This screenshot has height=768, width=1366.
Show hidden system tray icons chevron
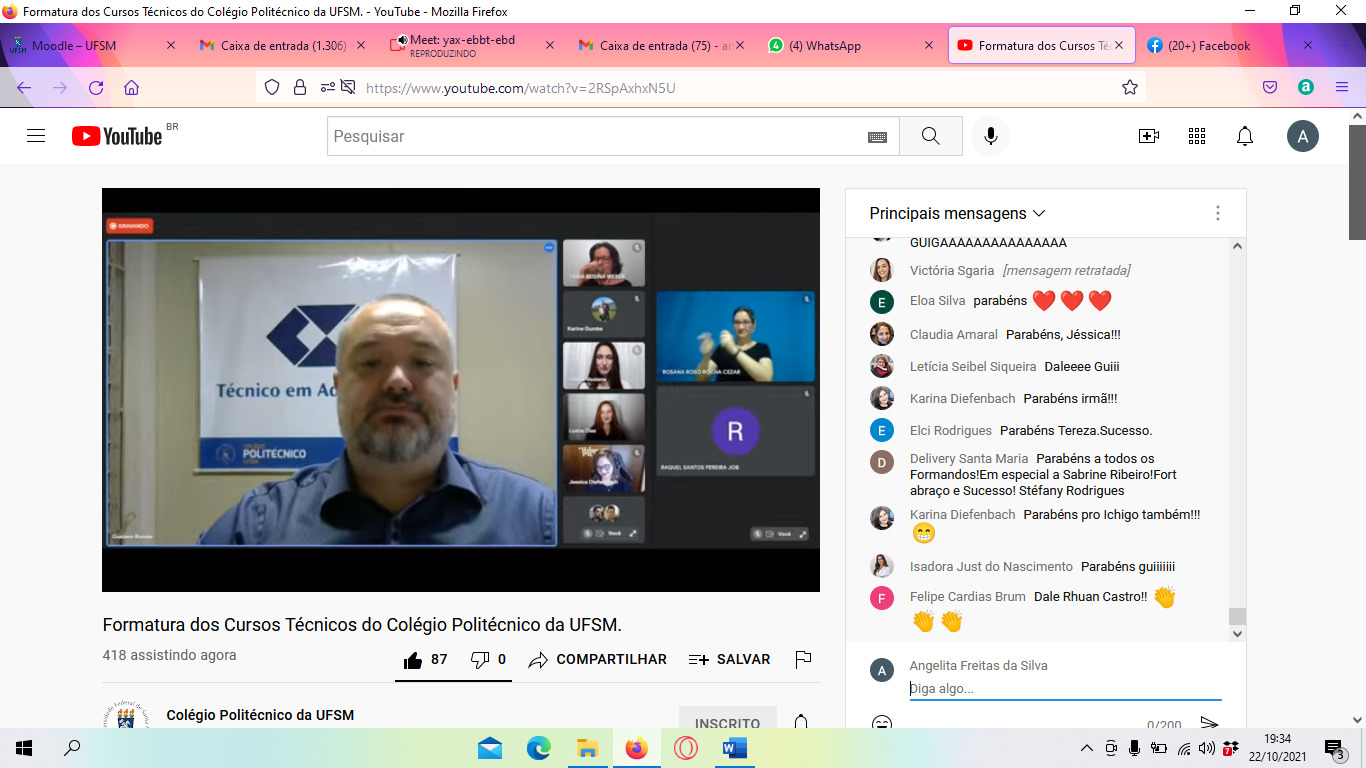tap(1087, 748)
